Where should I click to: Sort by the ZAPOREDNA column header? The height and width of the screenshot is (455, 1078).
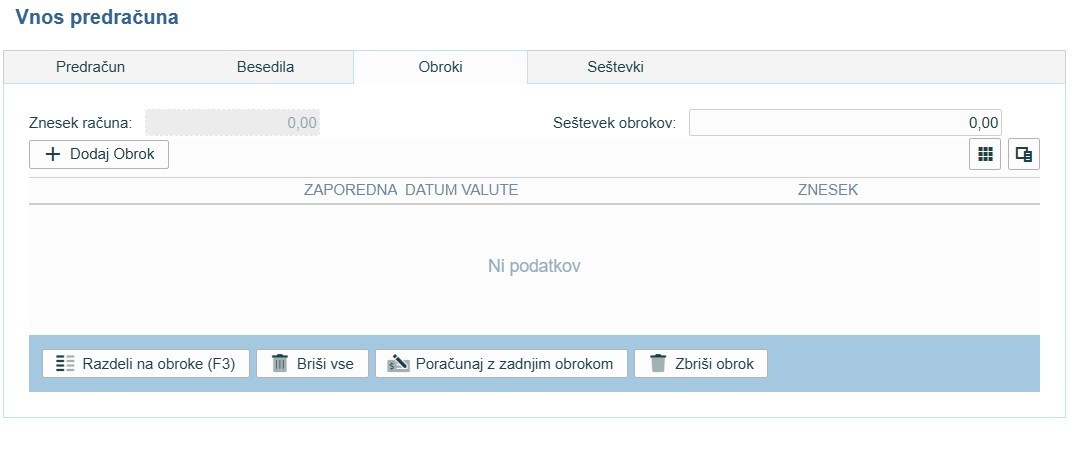350,190
